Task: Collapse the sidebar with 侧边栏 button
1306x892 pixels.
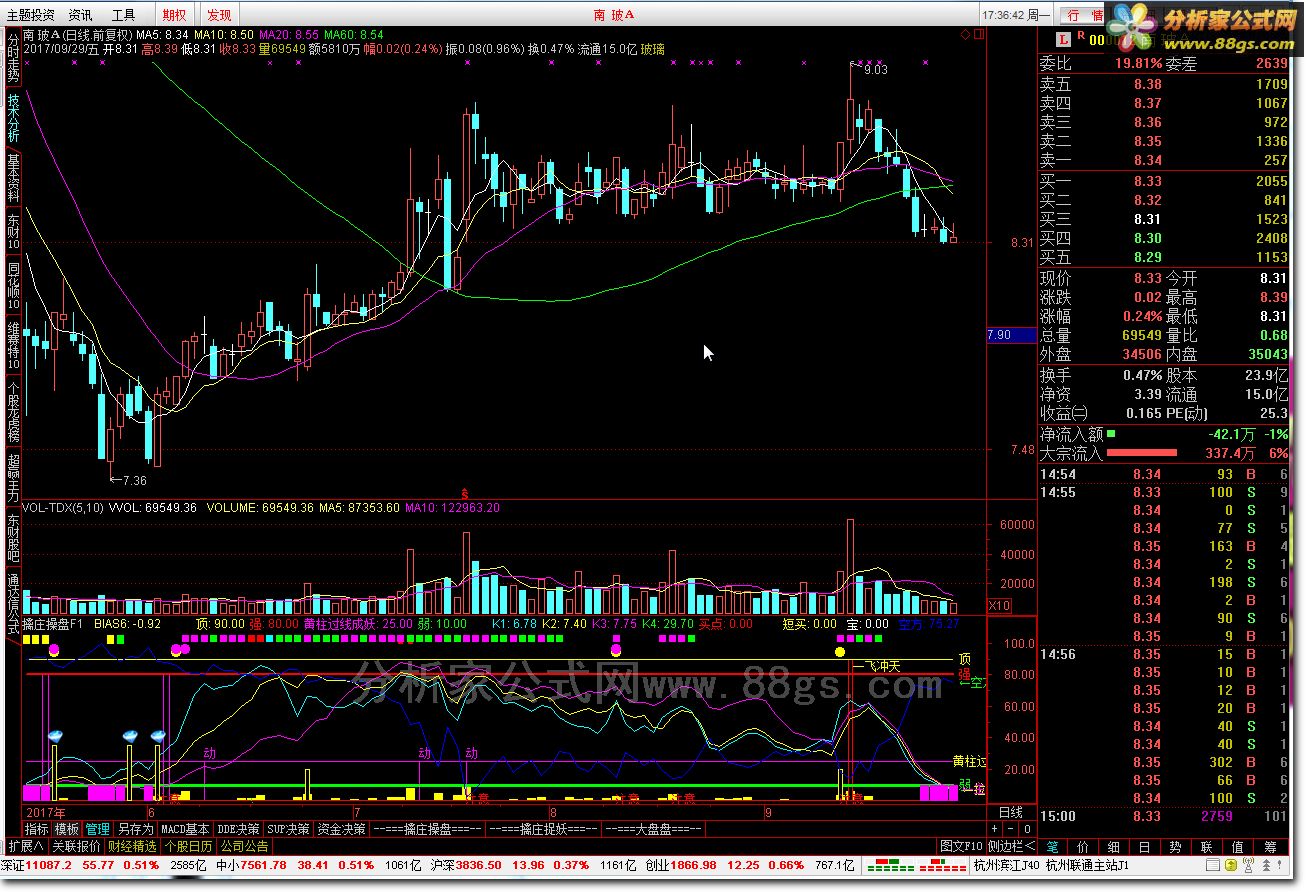Action: coord(1011,847)
